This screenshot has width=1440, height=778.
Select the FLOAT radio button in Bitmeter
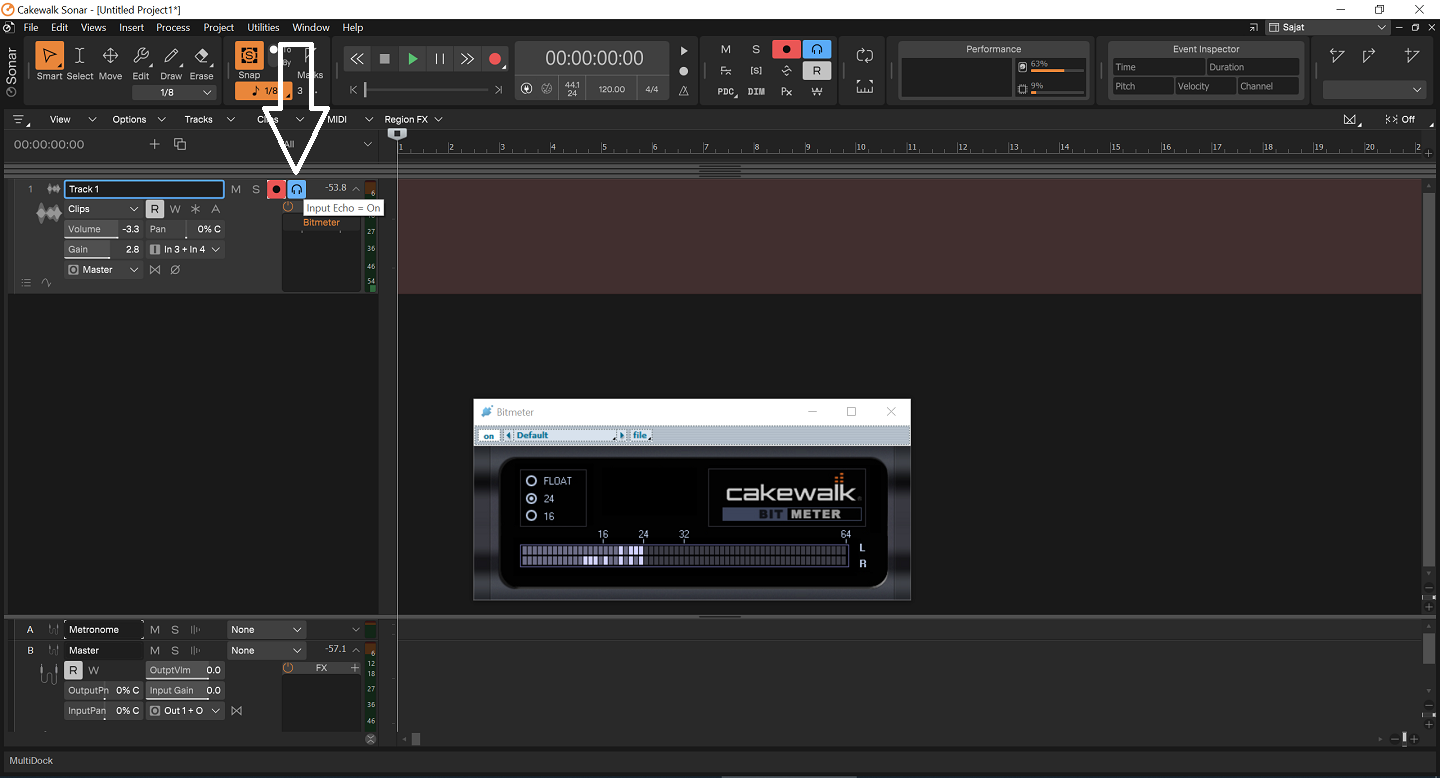coord(532,481)
